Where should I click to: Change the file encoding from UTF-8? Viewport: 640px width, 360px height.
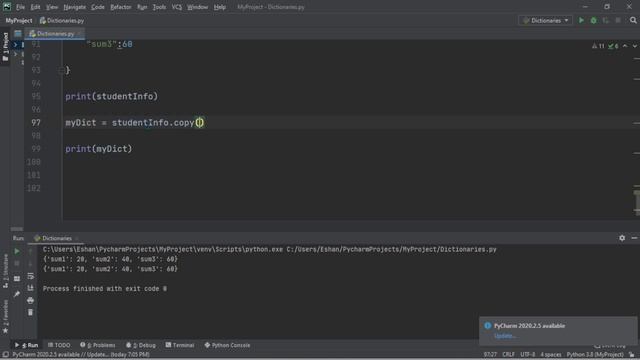(x=527, y=355)
